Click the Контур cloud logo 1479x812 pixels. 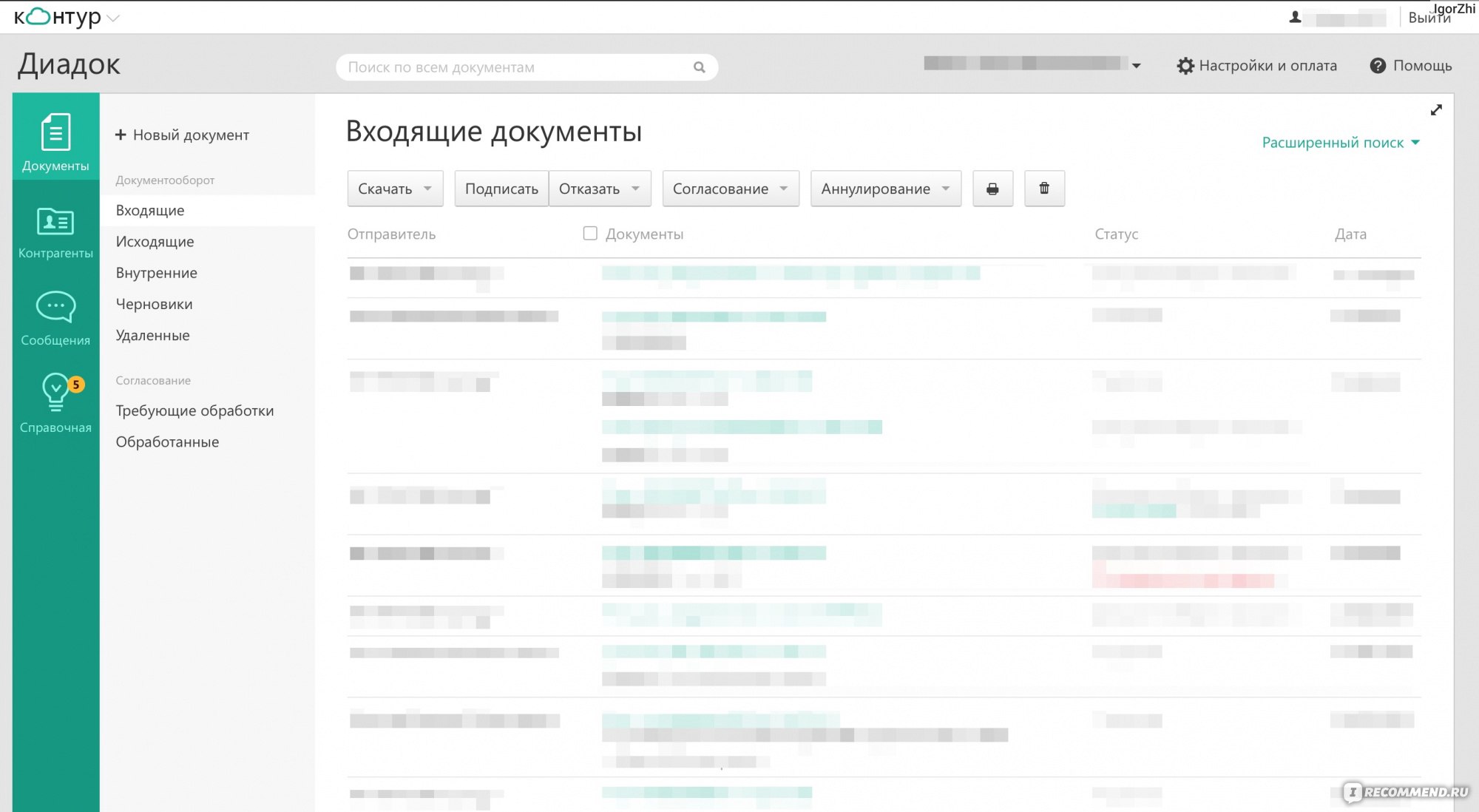click(58, 16)
